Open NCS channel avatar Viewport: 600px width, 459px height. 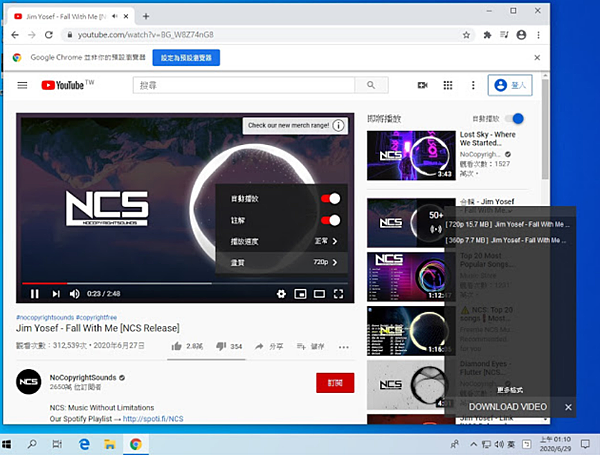pyautogui.click(x=29, y=382)
